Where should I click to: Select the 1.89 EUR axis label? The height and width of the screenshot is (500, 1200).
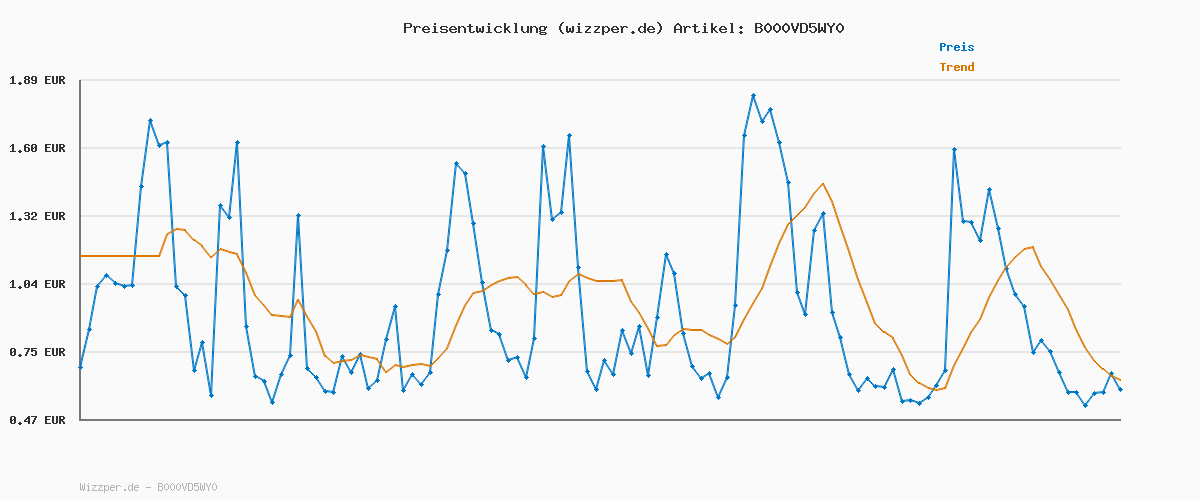tap(36, 80)
